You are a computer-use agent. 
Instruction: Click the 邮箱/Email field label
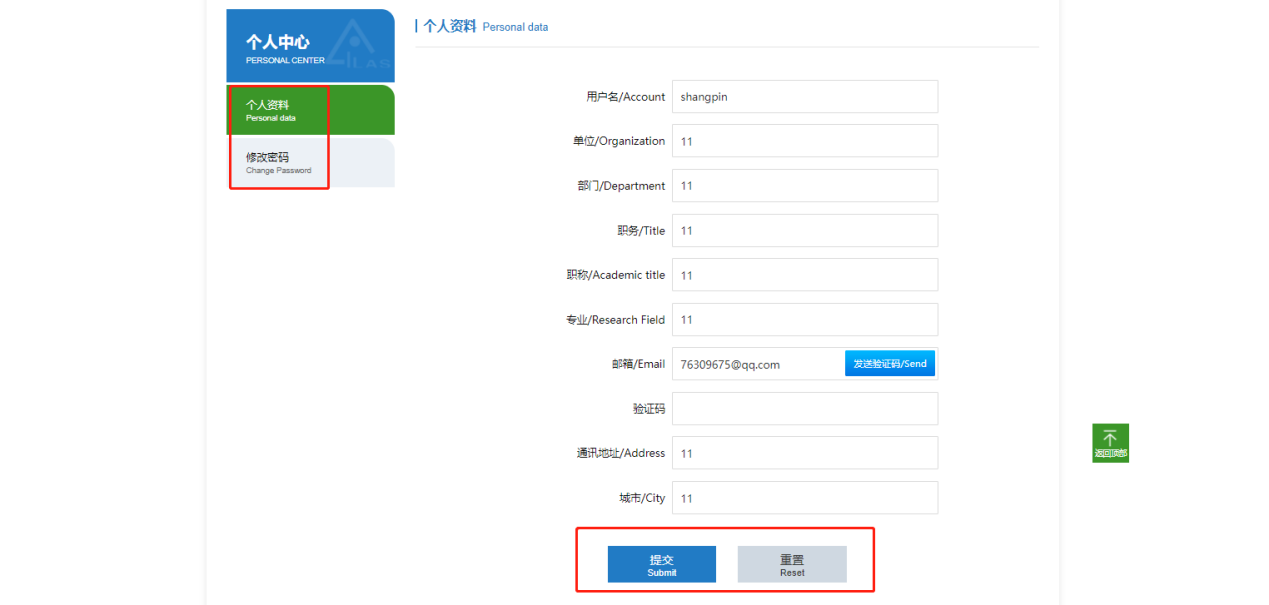[638, 365]
